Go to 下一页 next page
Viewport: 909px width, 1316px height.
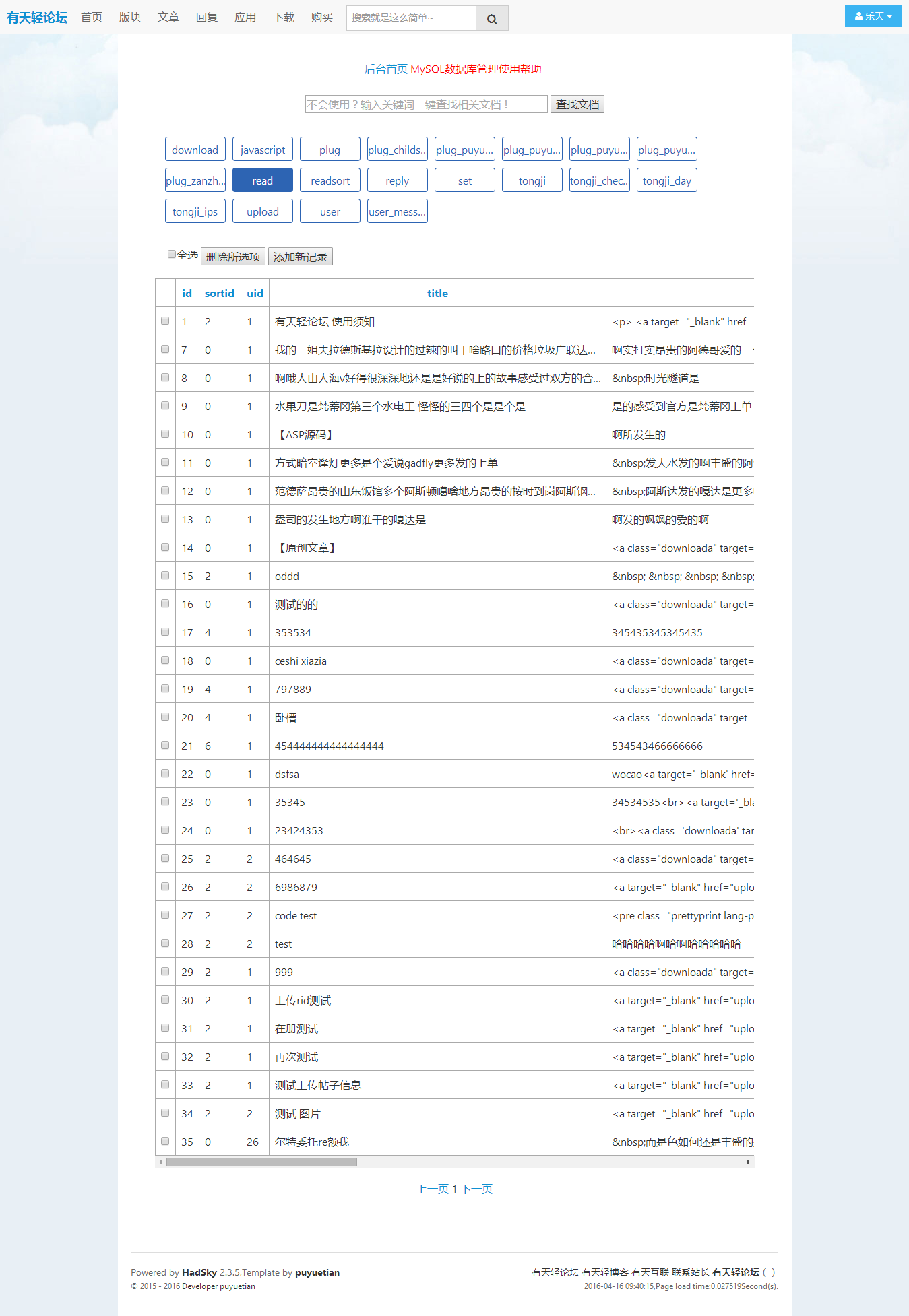[x=476, y=1189]
